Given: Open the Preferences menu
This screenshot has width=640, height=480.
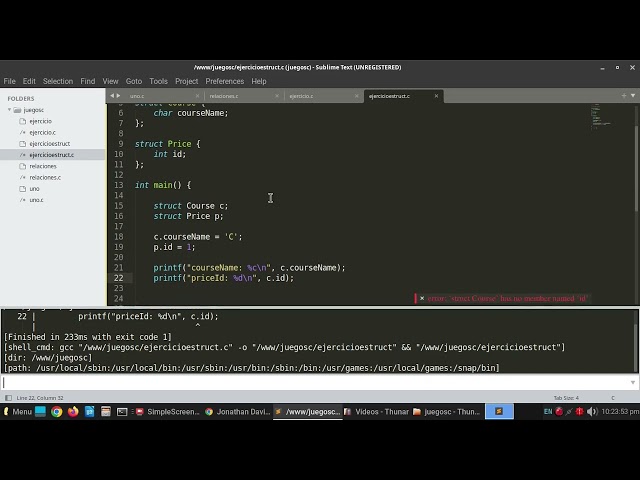Looking at the screenshot, I should click(x=224, y=81).
